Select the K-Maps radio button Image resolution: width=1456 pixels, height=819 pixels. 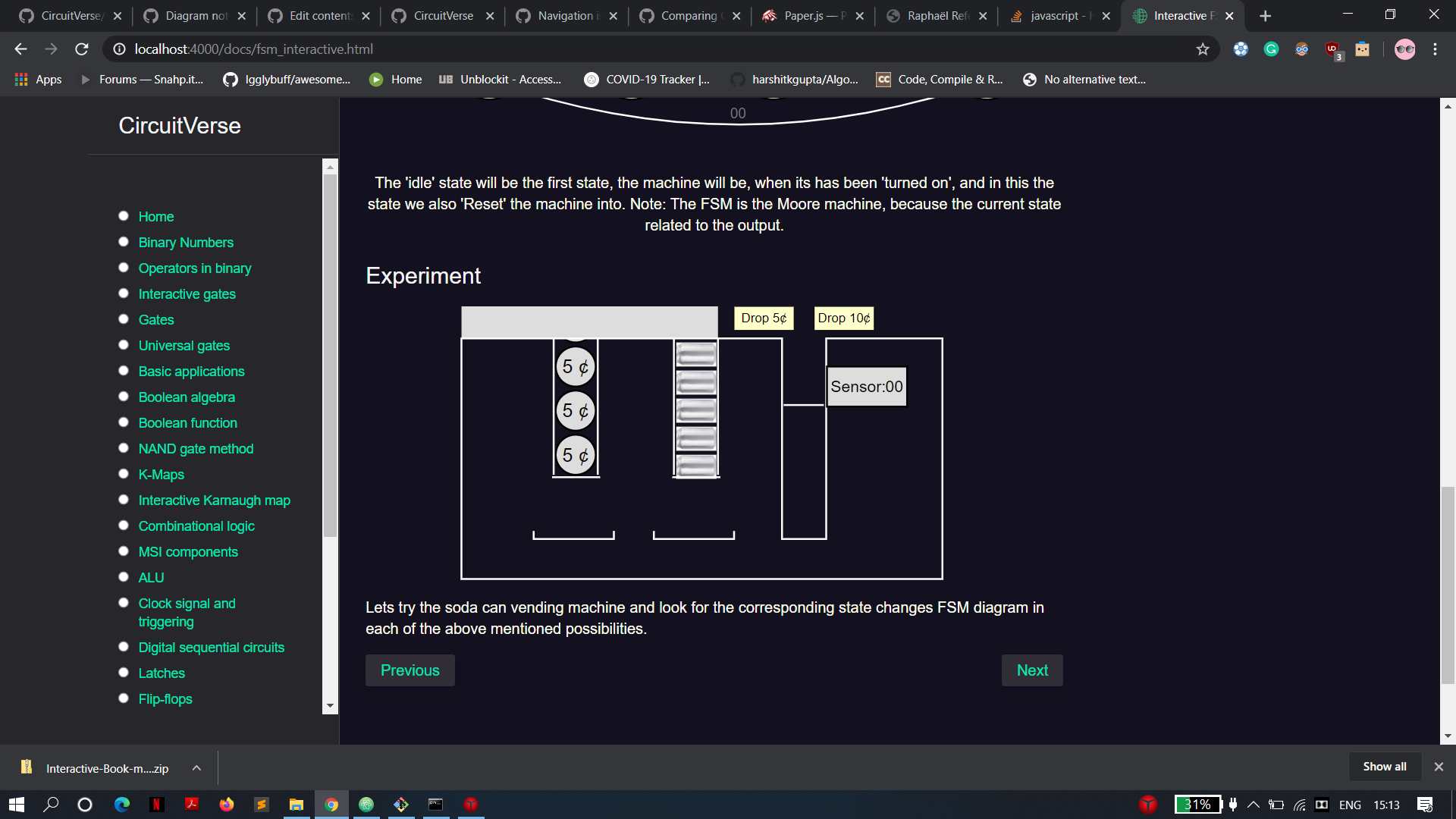pyautogui.click(x=123, y=473)
